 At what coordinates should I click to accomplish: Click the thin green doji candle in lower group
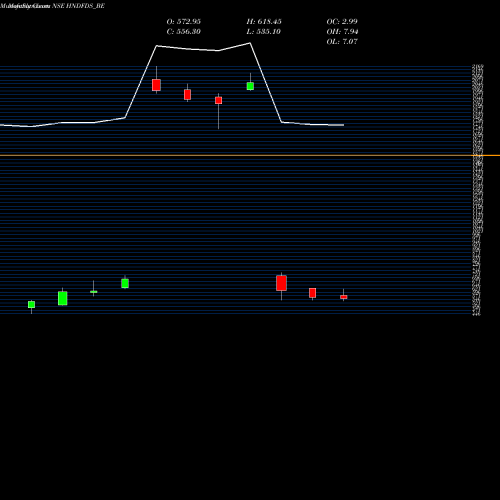pyautogui.click(x=94, y=292)
